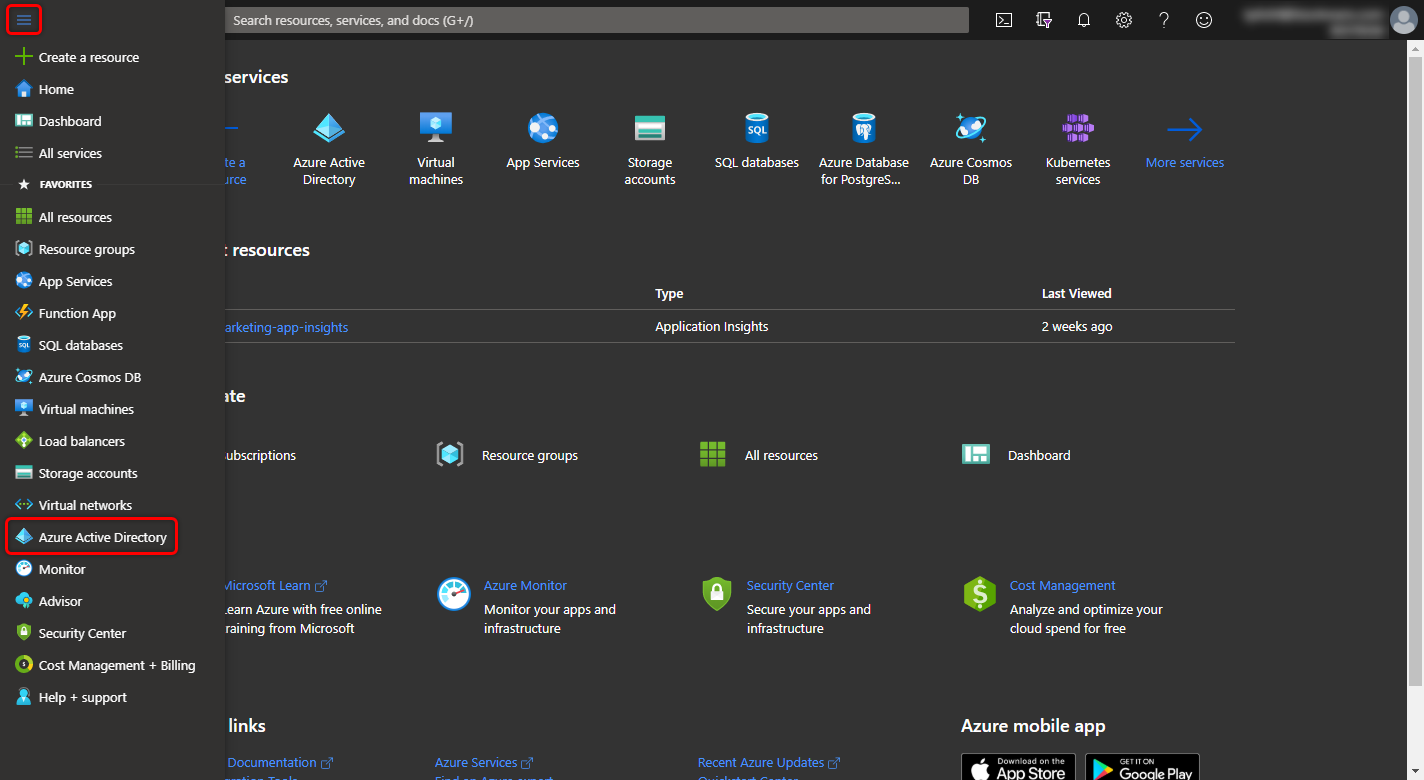Click the search resources input field

597,20
